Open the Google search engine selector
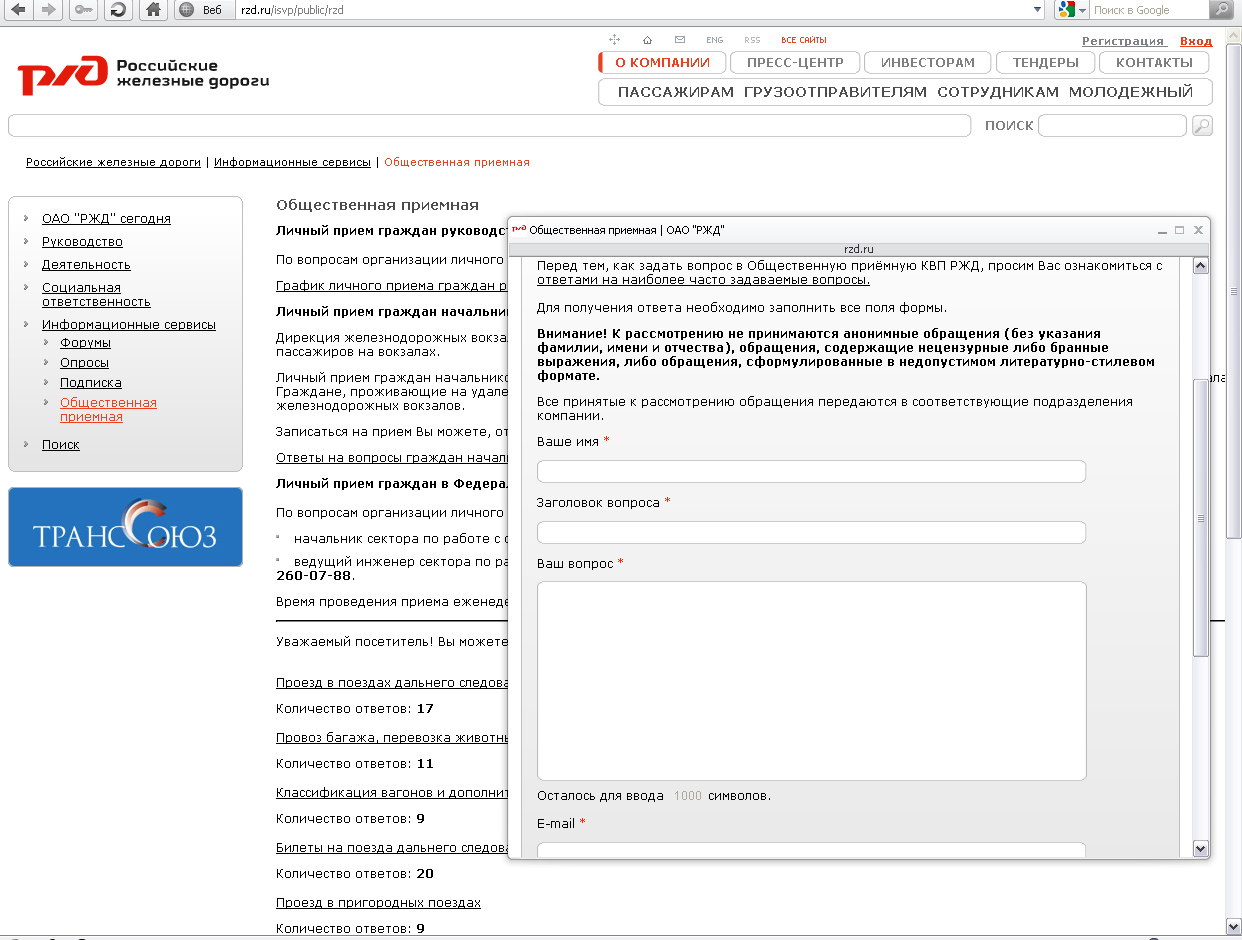 (1072, 10)
